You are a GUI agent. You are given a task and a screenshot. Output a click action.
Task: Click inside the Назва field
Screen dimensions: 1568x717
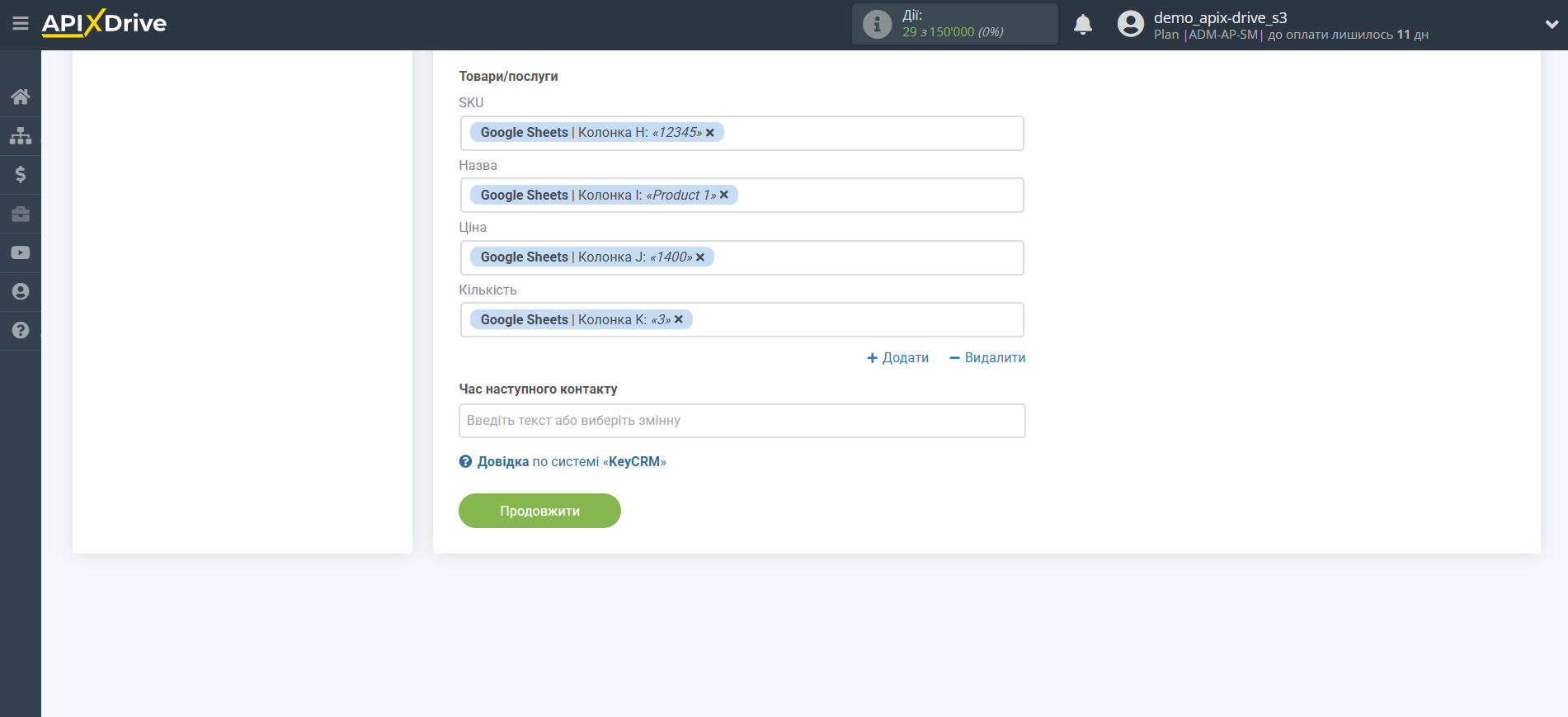[x=742, y=196]
